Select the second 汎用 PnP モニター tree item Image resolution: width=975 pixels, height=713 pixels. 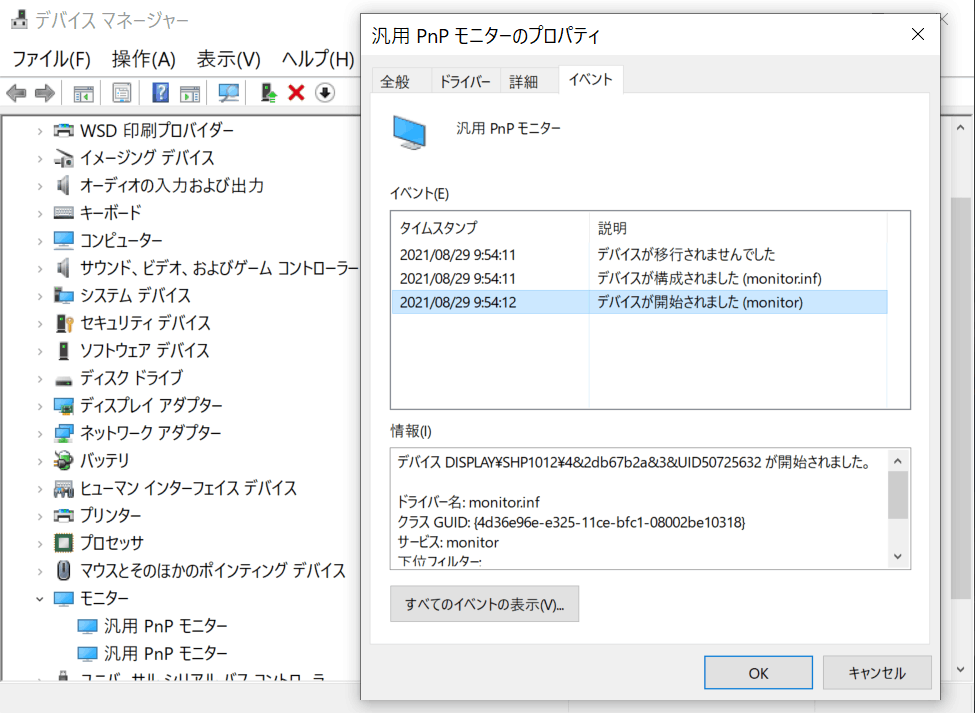pyautogui.click(x=165, y=653)
